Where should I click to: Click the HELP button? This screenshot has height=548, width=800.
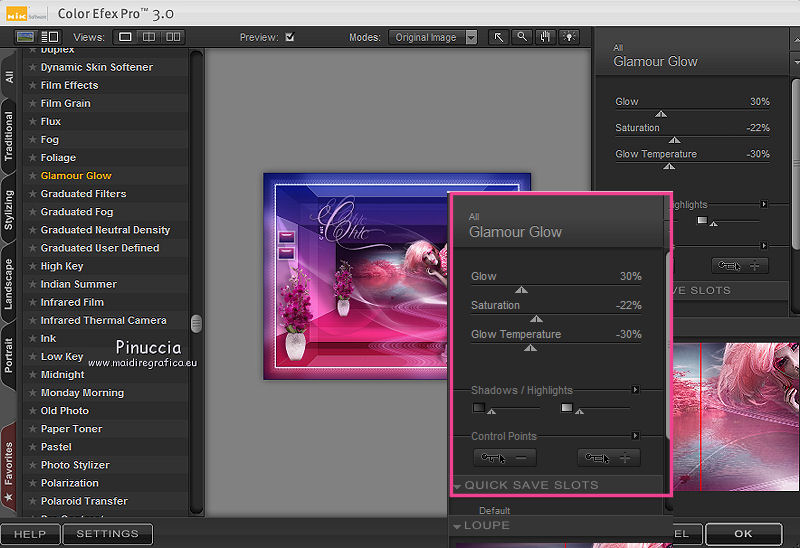point(30,534)
